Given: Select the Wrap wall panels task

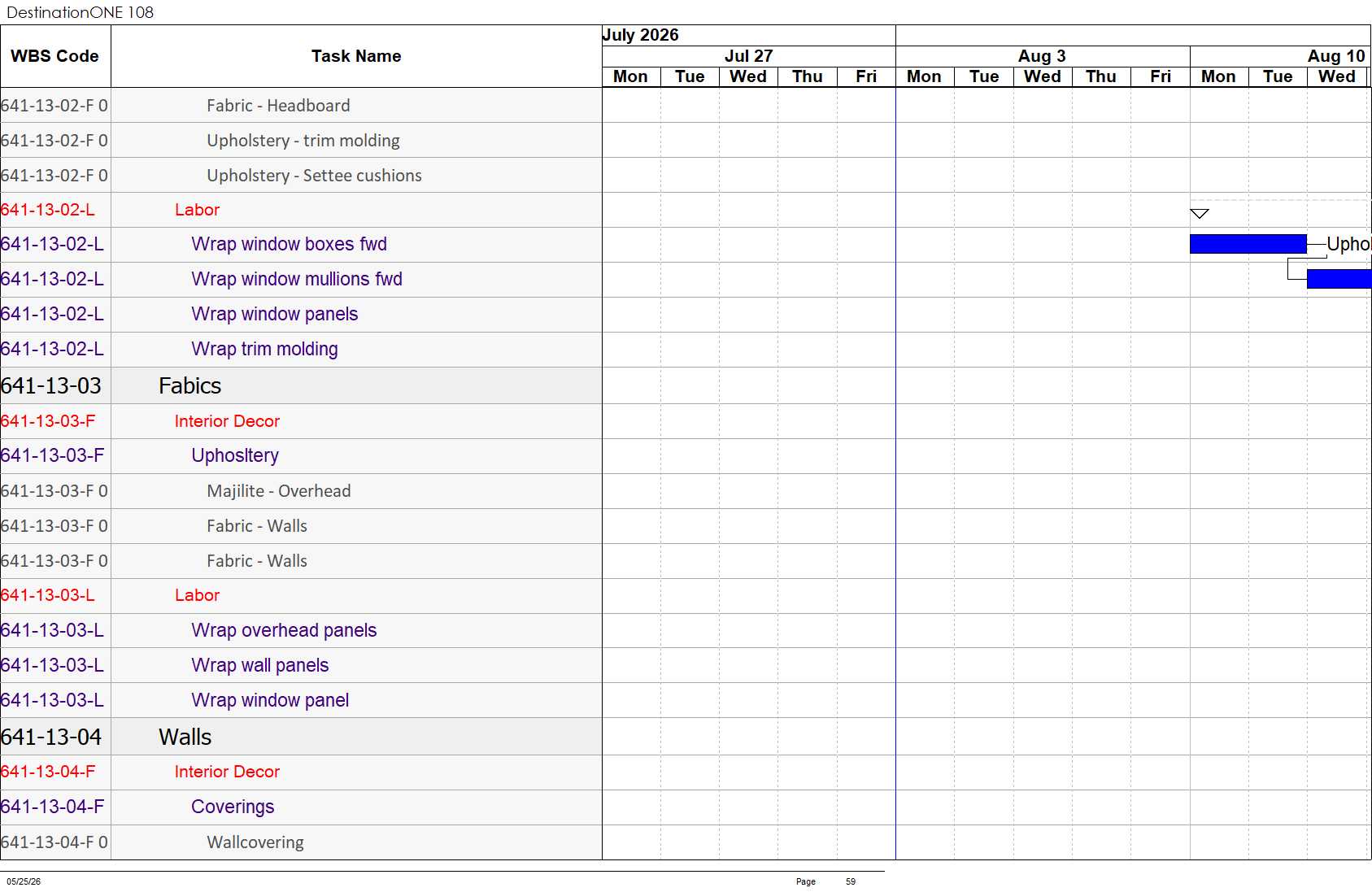Looking at the screenshot, I should point(260,665).
